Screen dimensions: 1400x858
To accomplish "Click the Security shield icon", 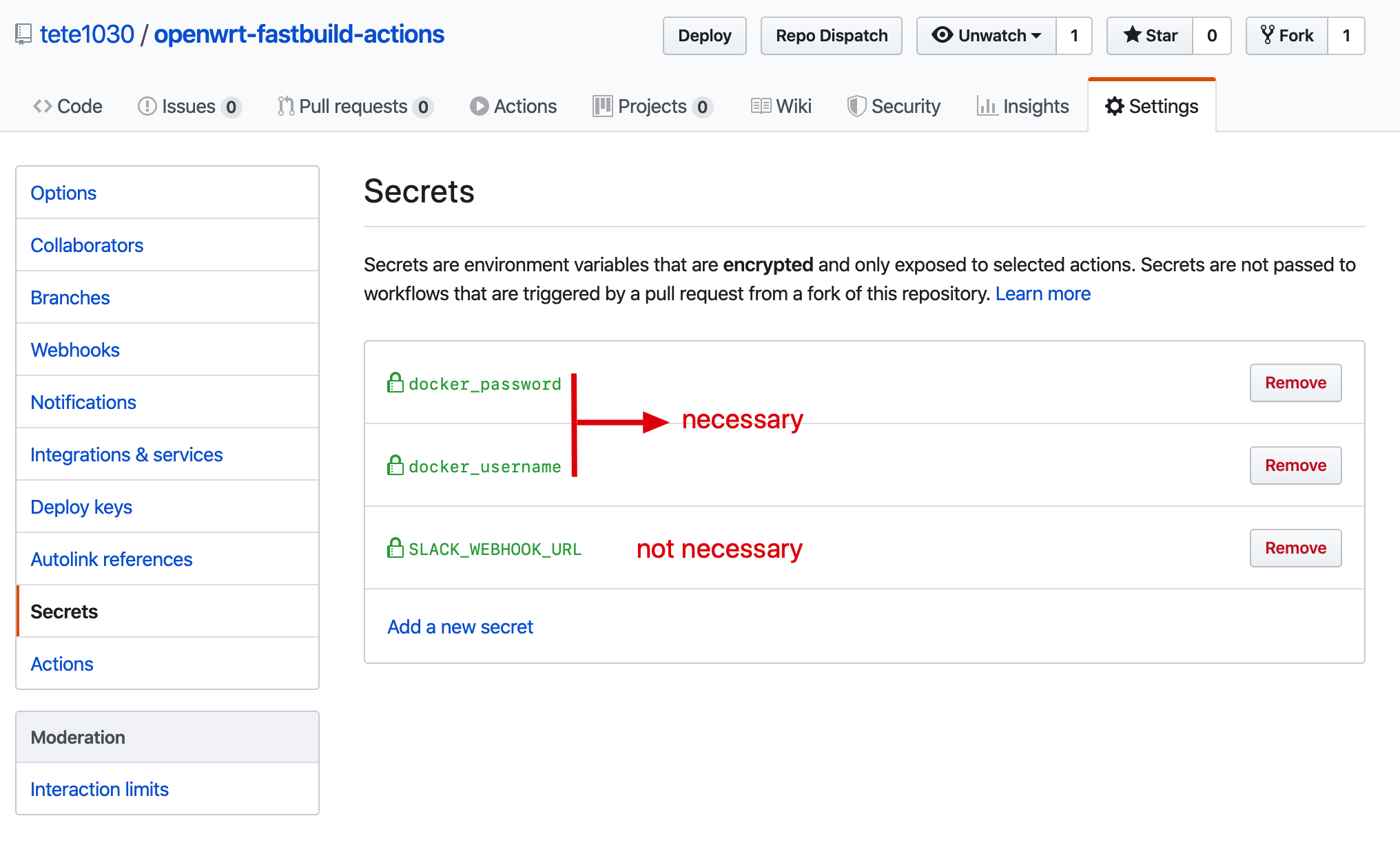I will pyautogui.click(x=855, y=106).
